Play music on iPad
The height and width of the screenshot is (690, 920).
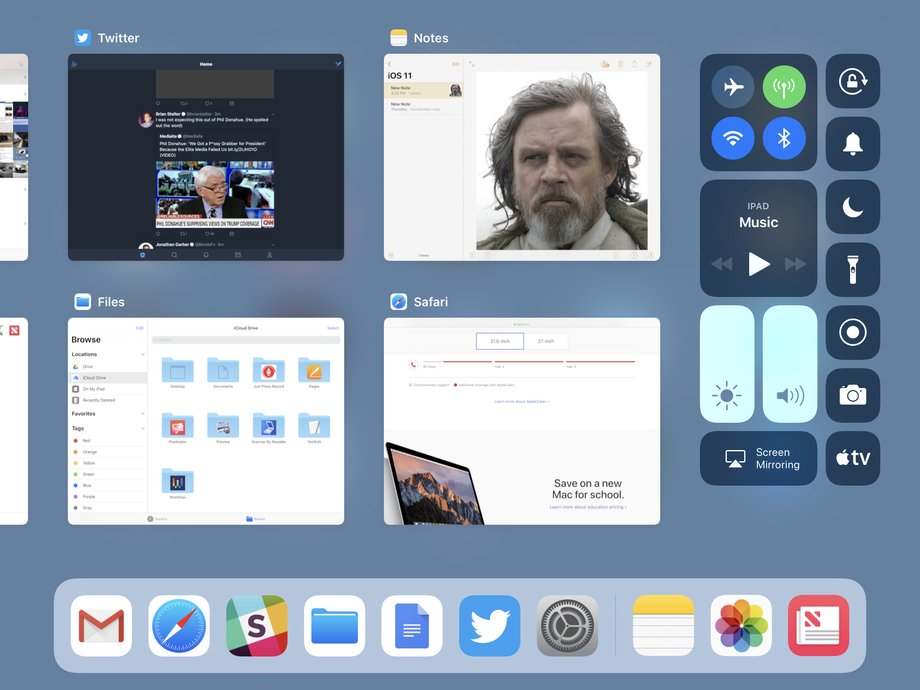(759, 264)
